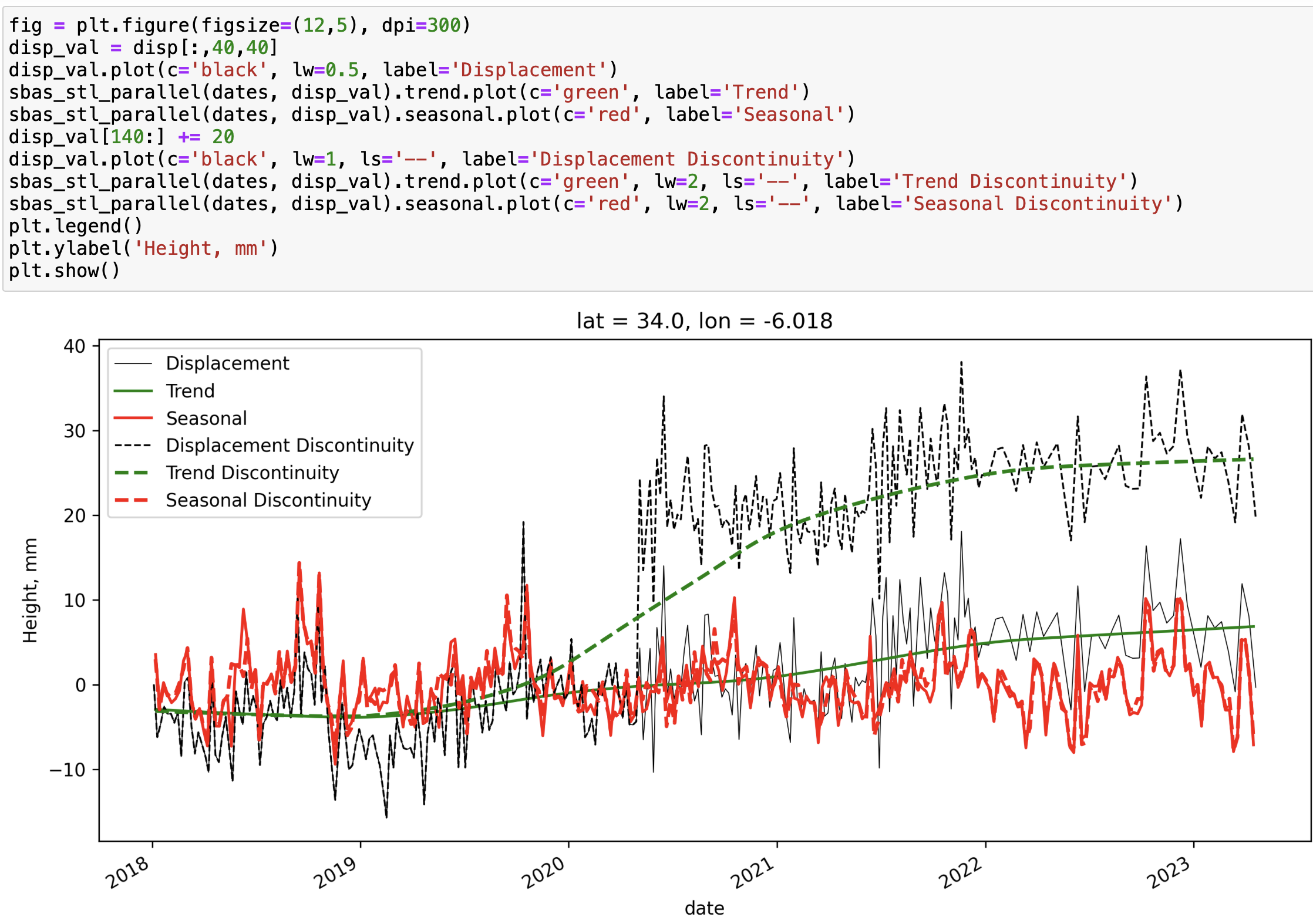Click the 'Seasonal Discontinuity' legend label
The width and height of the screenshot is (1313, 924).
tap(268, 500)
